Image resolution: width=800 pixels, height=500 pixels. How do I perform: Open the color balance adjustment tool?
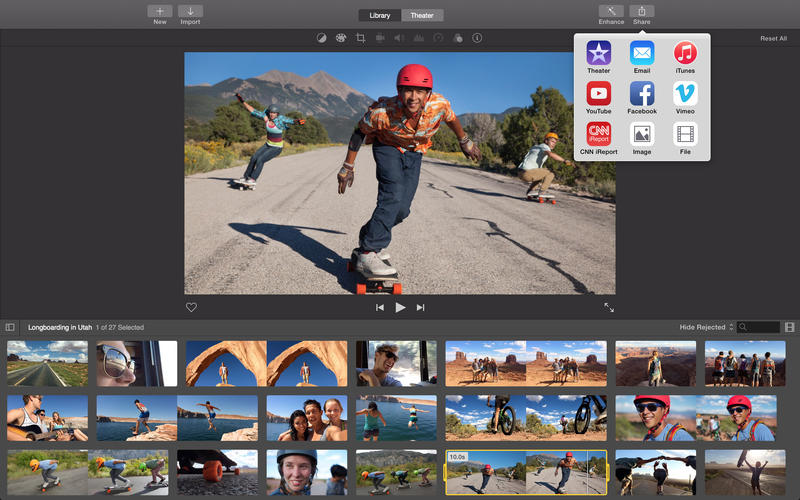322,38
